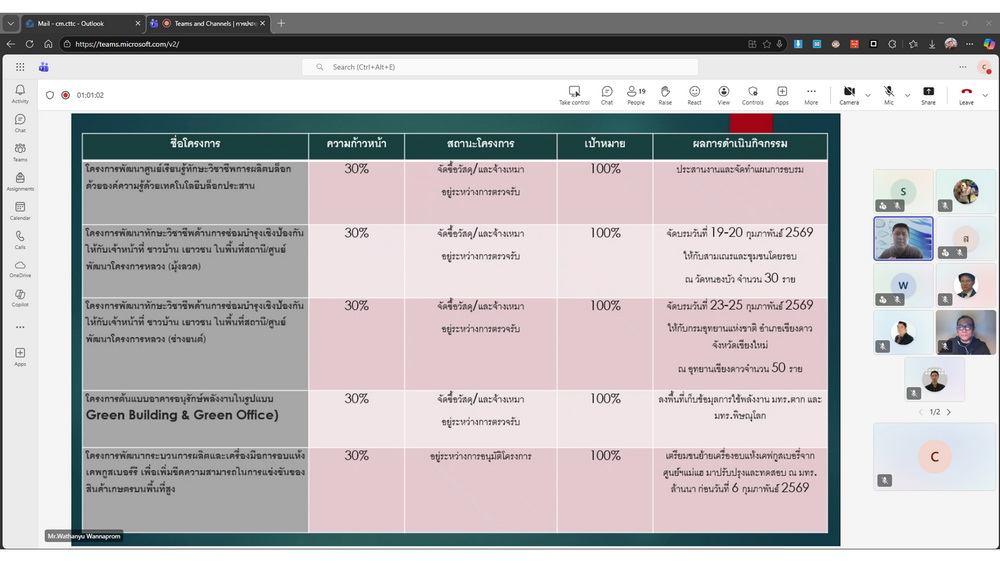
Task: Expand the Mic options dropdown arrow
Action: point(907,96)
